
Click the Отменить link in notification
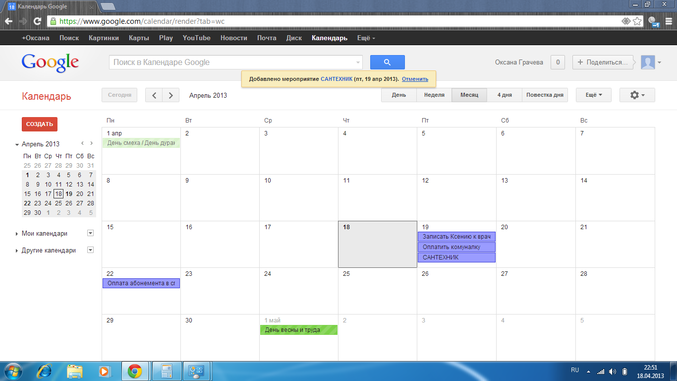[414, 79]
